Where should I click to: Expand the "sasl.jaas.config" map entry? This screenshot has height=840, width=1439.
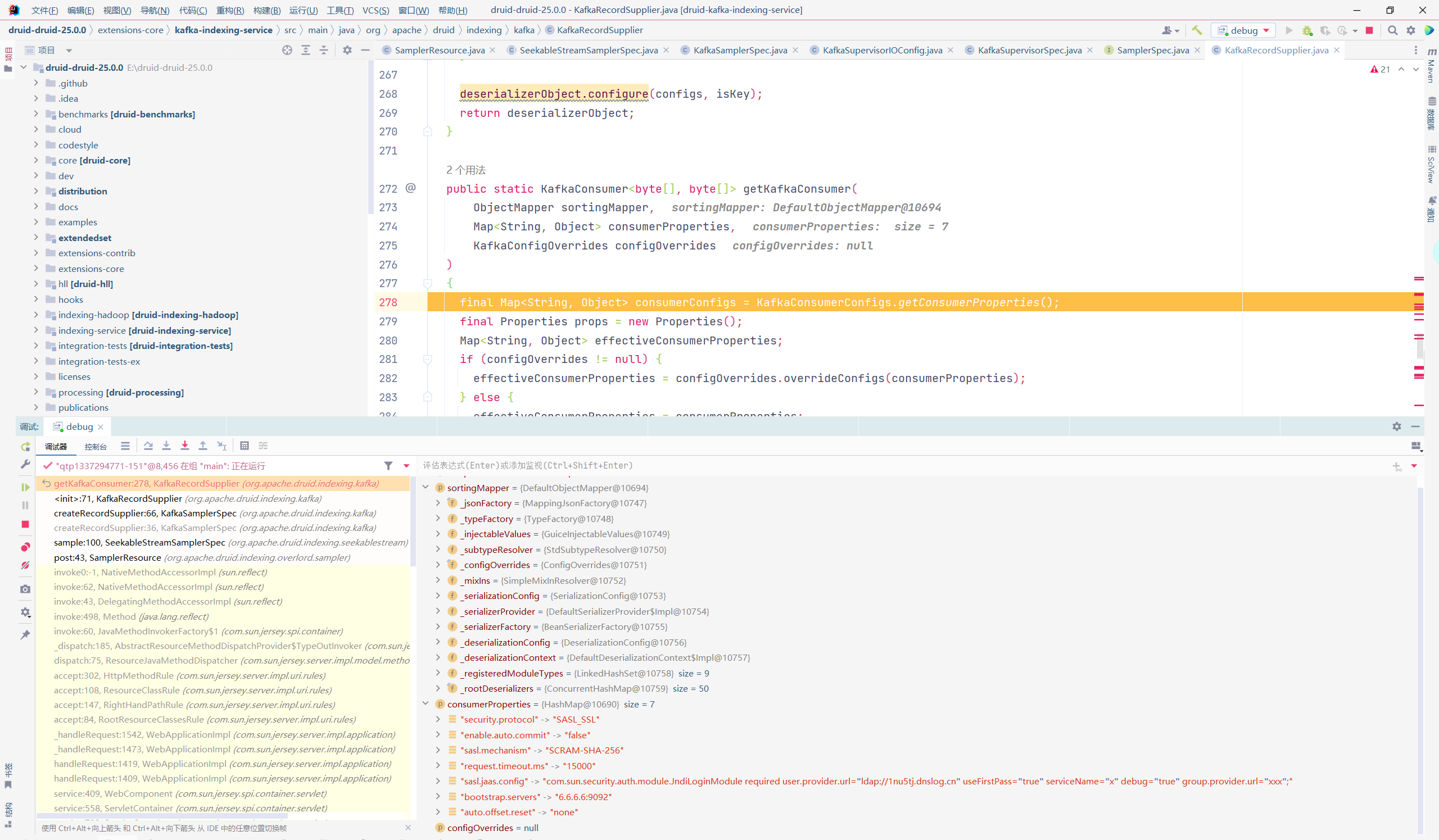[438, 780]
